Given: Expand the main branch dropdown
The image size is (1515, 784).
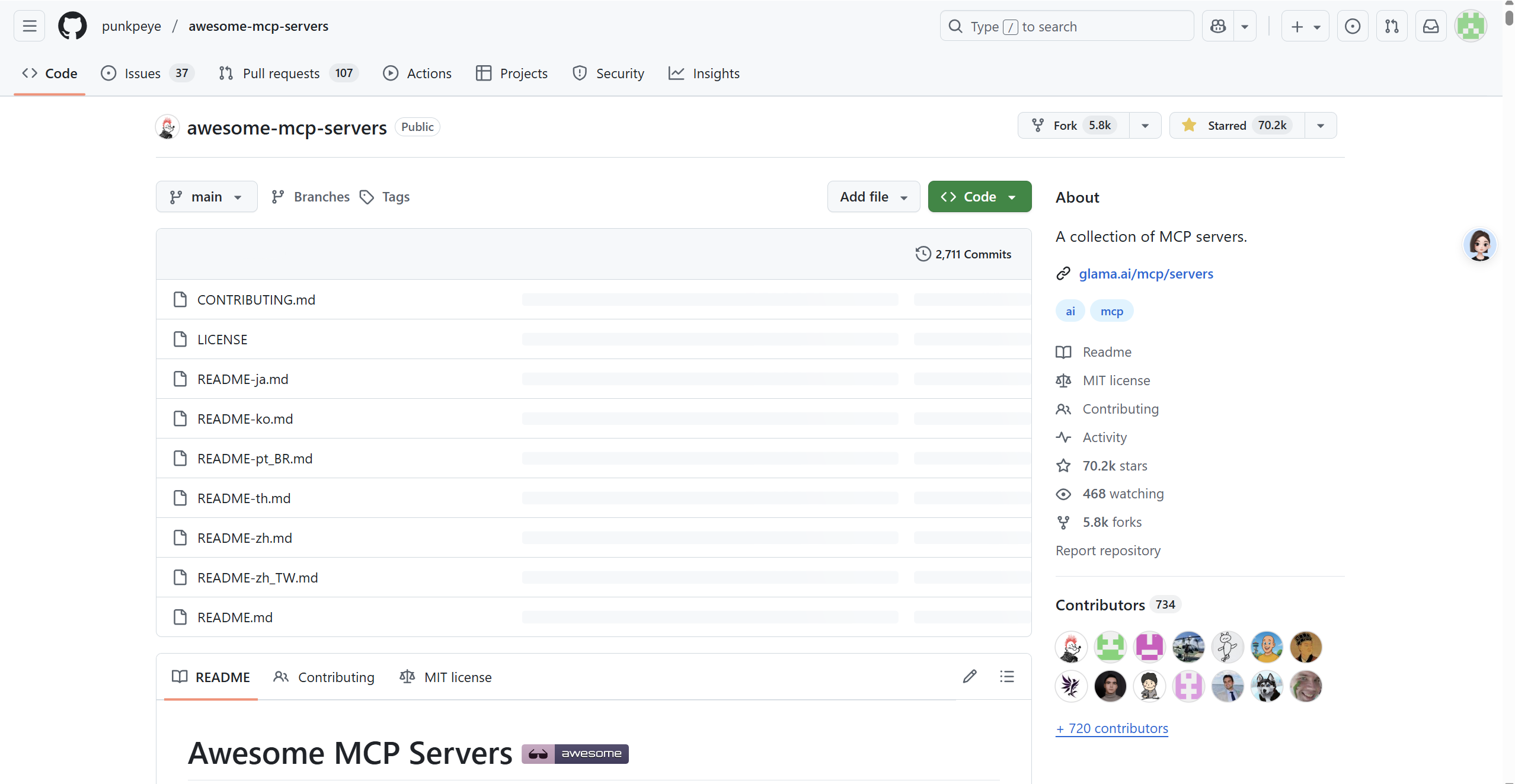Looking at the screenshot, I should tap(206, 197).
